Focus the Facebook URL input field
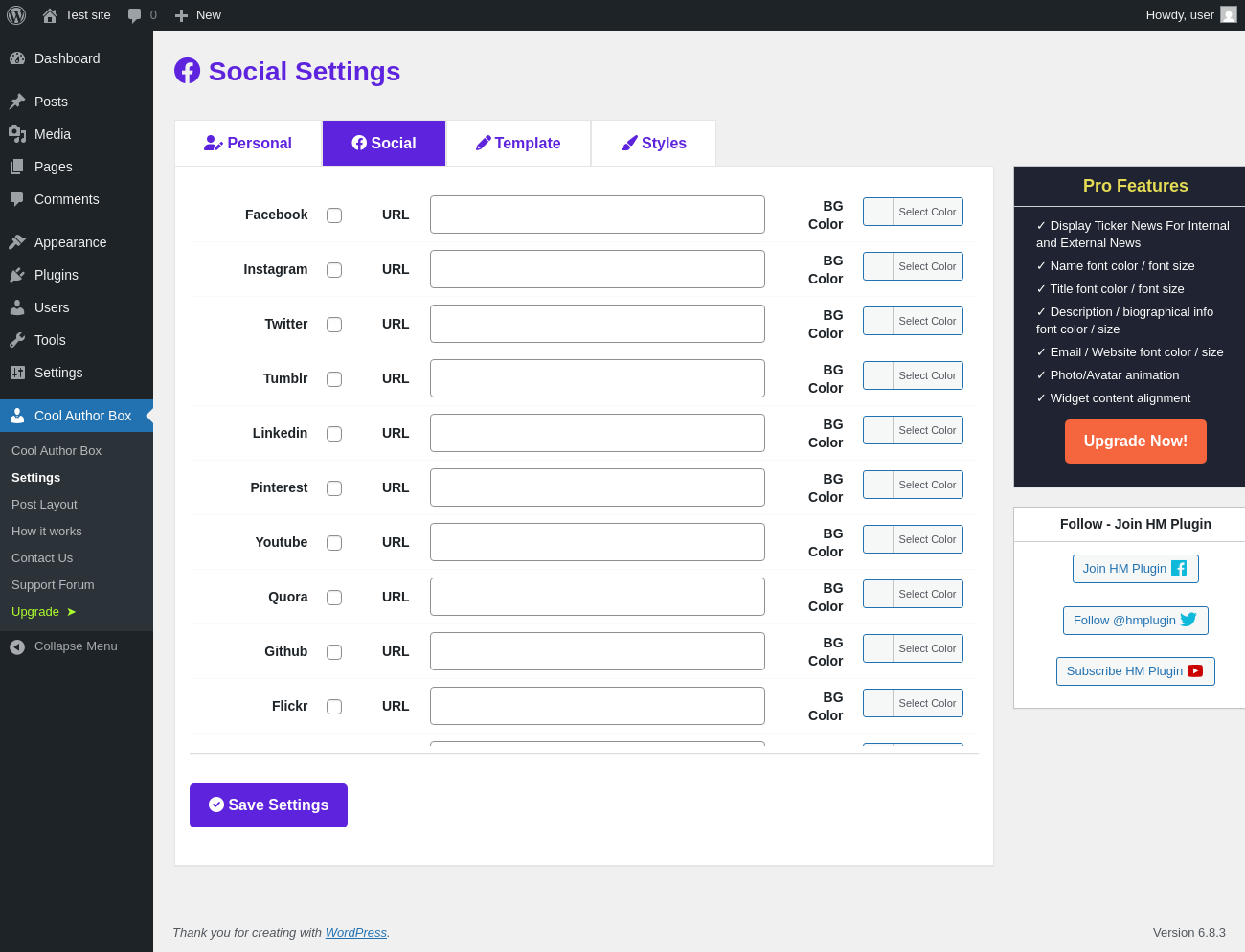This screenshot has width=1245, height=952. click(x=598, y=215)
